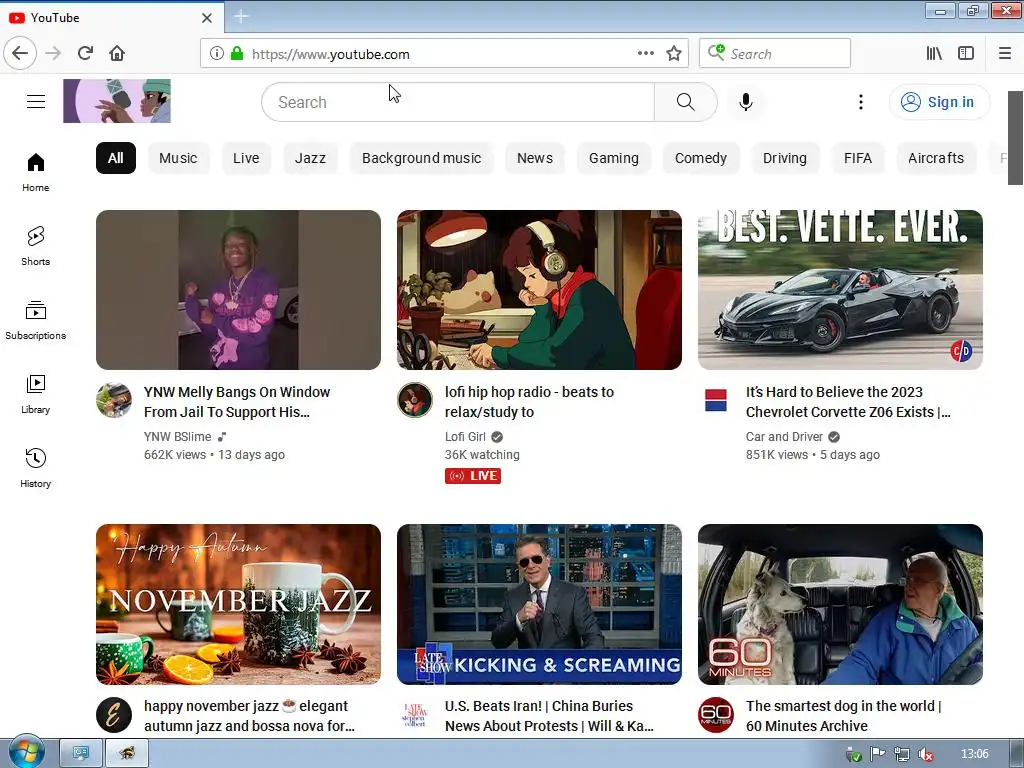Click Car and Driver channel name
This screenshot has width=1024, height=768.
click(x=784, y=437)
